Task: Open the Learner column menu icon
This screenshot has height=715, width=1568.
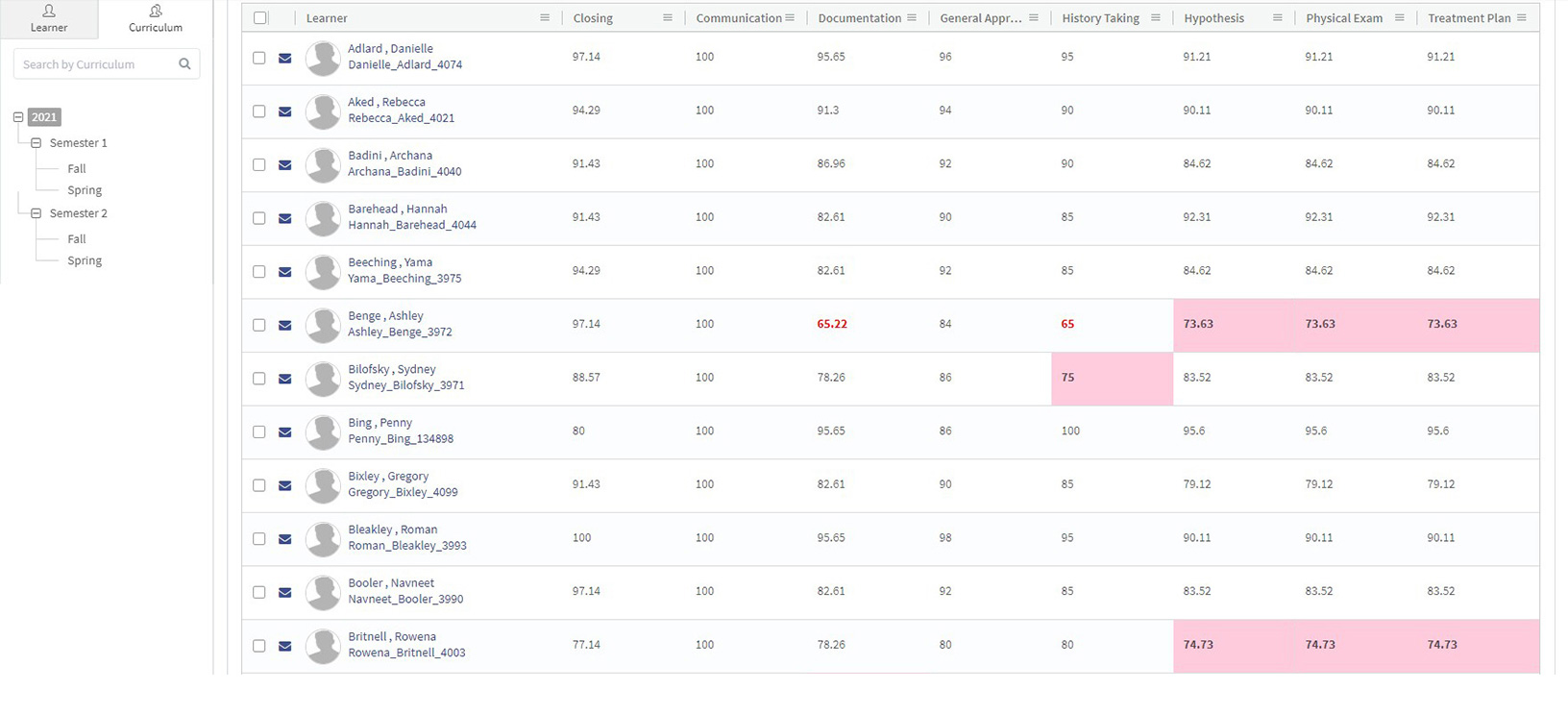Action: click(545, 18)
